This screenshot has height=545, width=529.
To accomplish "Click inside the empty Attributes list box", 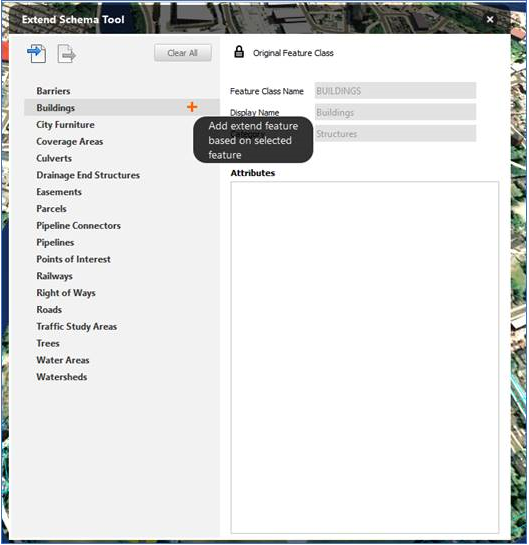I will (x=365, y=357).
